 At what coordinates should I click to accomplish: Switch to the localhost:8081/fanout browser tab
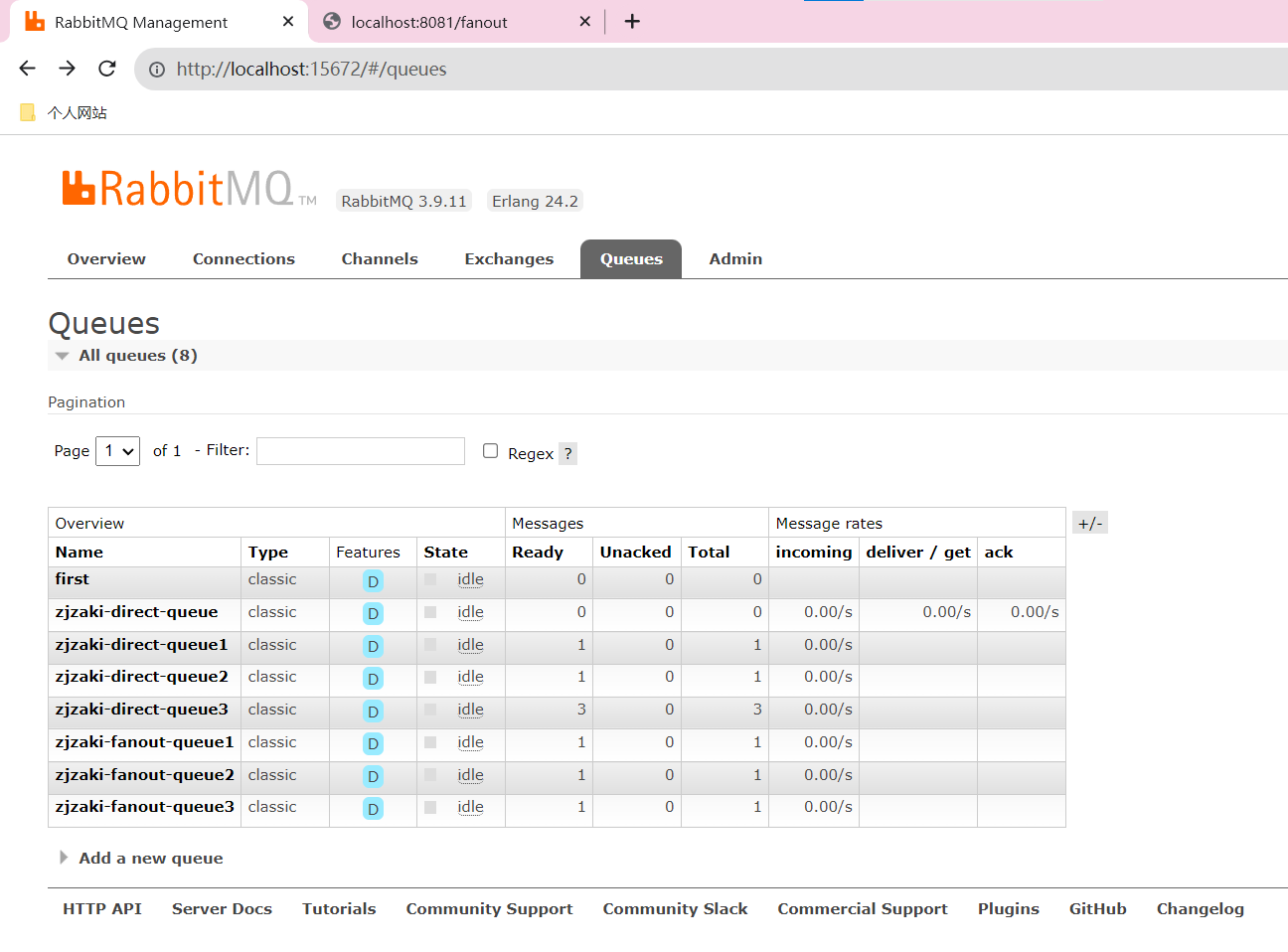(x=457, y=22)
